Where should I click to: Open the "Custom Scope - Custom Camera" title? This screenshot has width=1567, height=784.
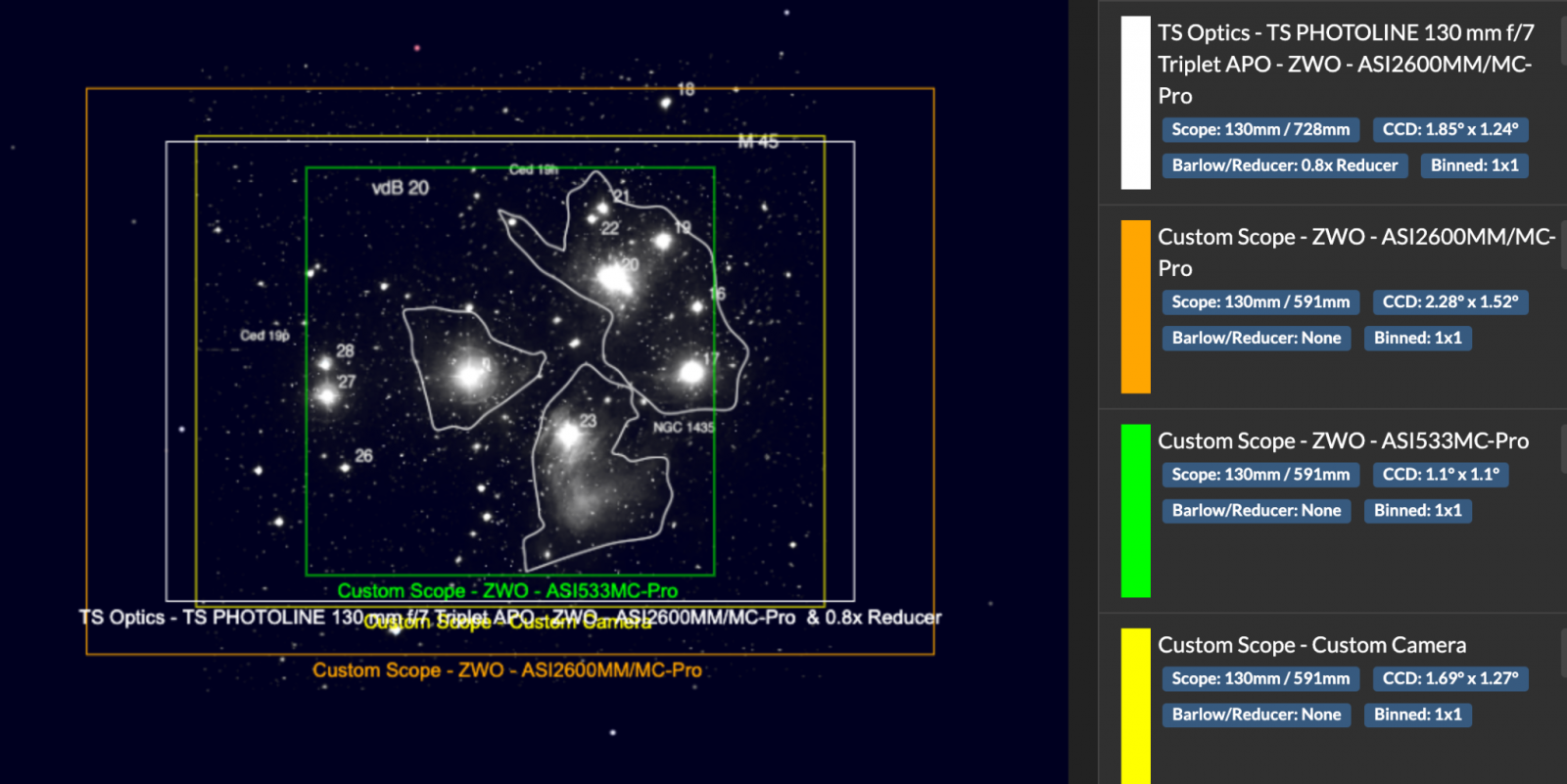[1311, 645]
